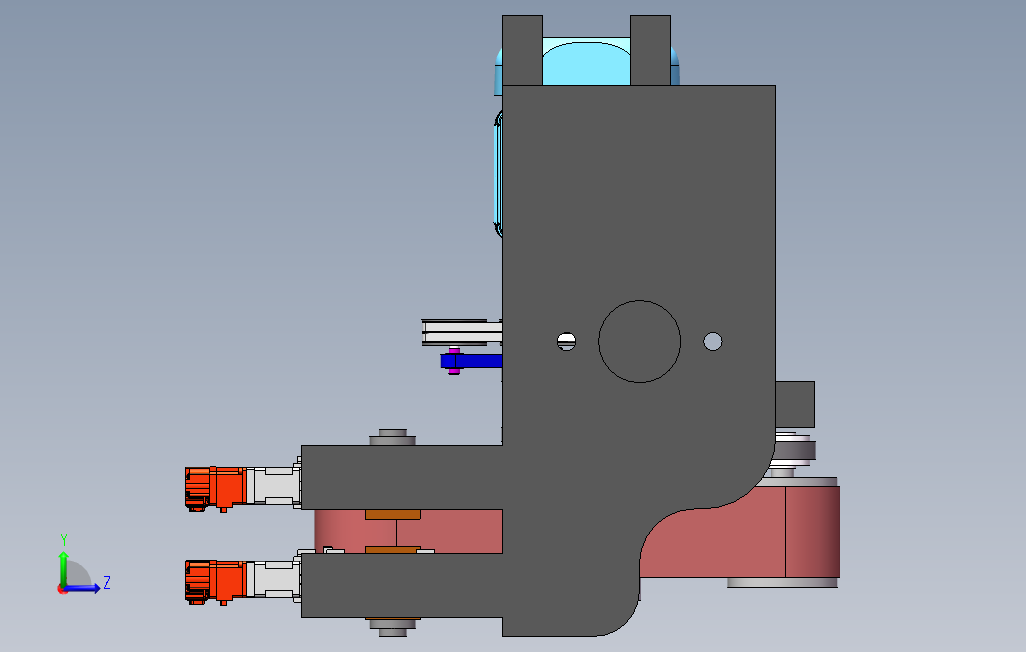Select the cyan motor housing at the top
1026x652 pixels.
586,63
